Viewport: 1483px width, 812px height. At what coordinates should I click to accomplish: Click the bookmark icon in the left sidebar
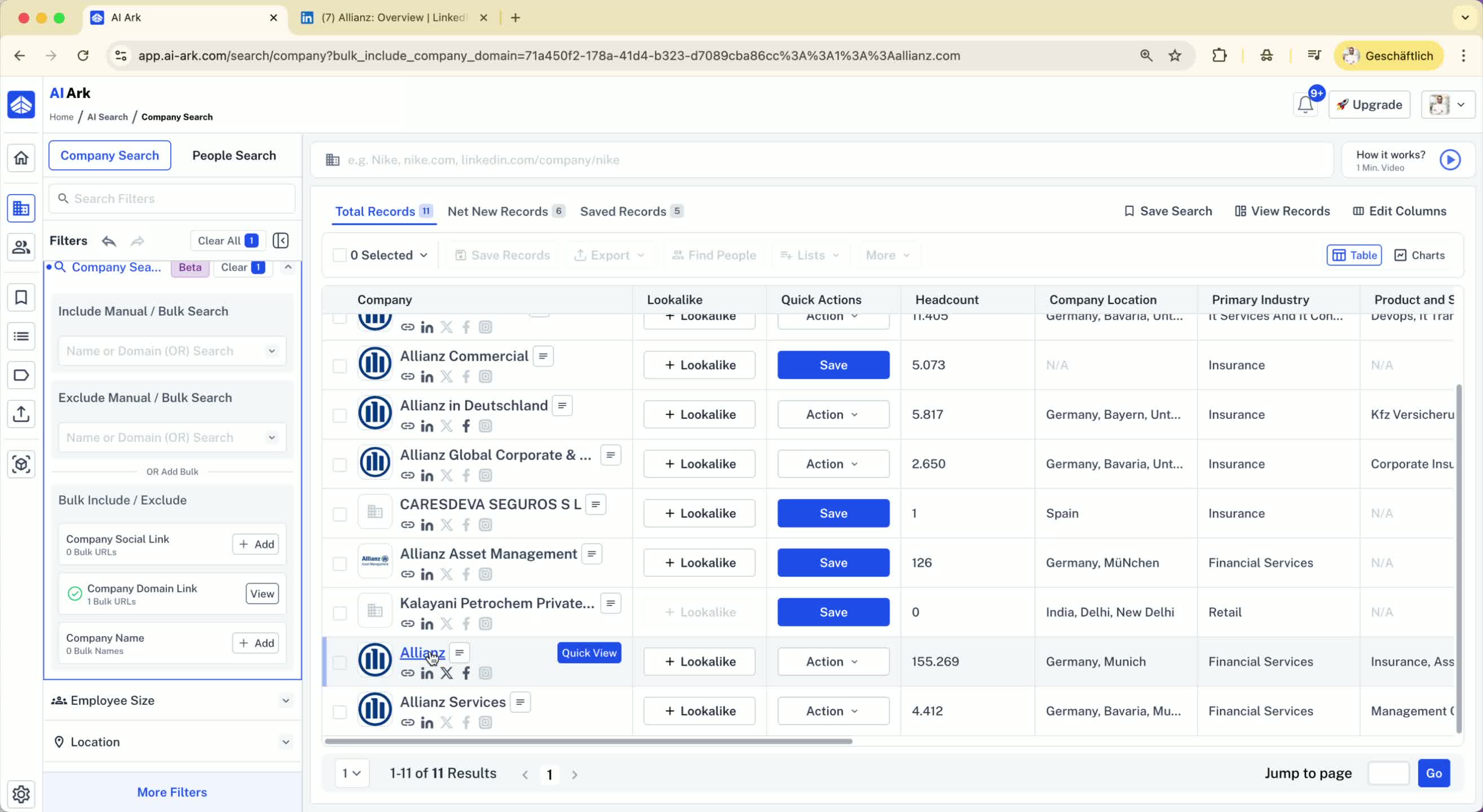tap(21, 298)
